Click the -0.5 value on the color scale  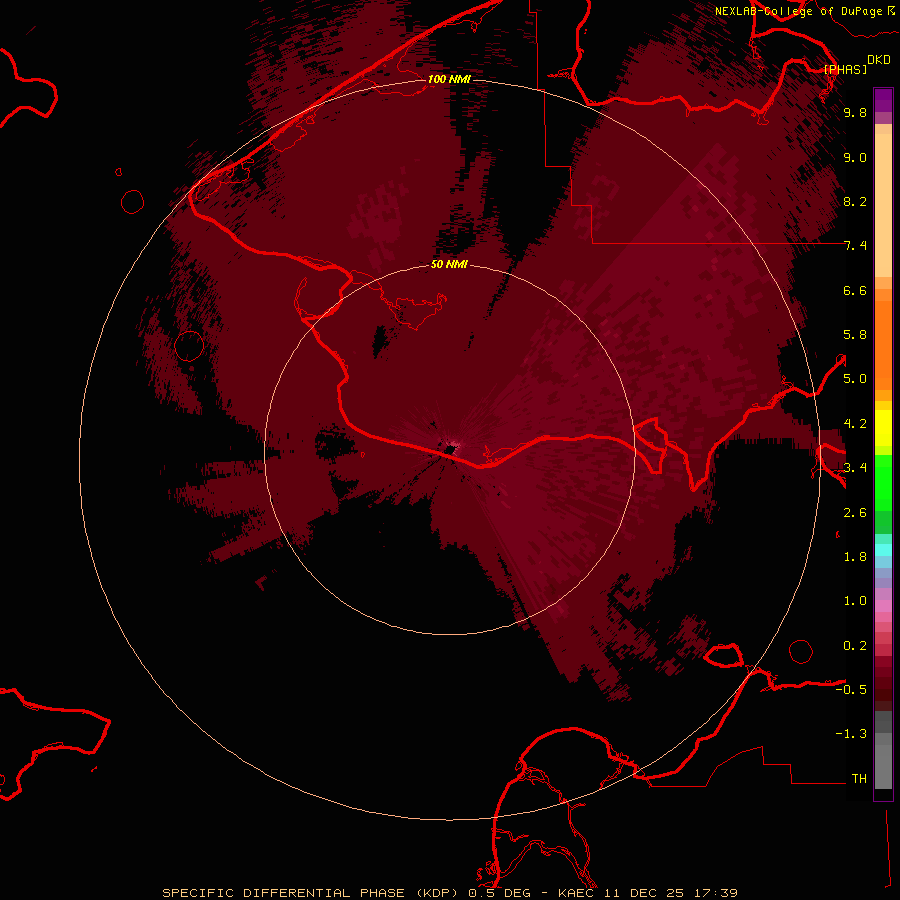point(851,690)
